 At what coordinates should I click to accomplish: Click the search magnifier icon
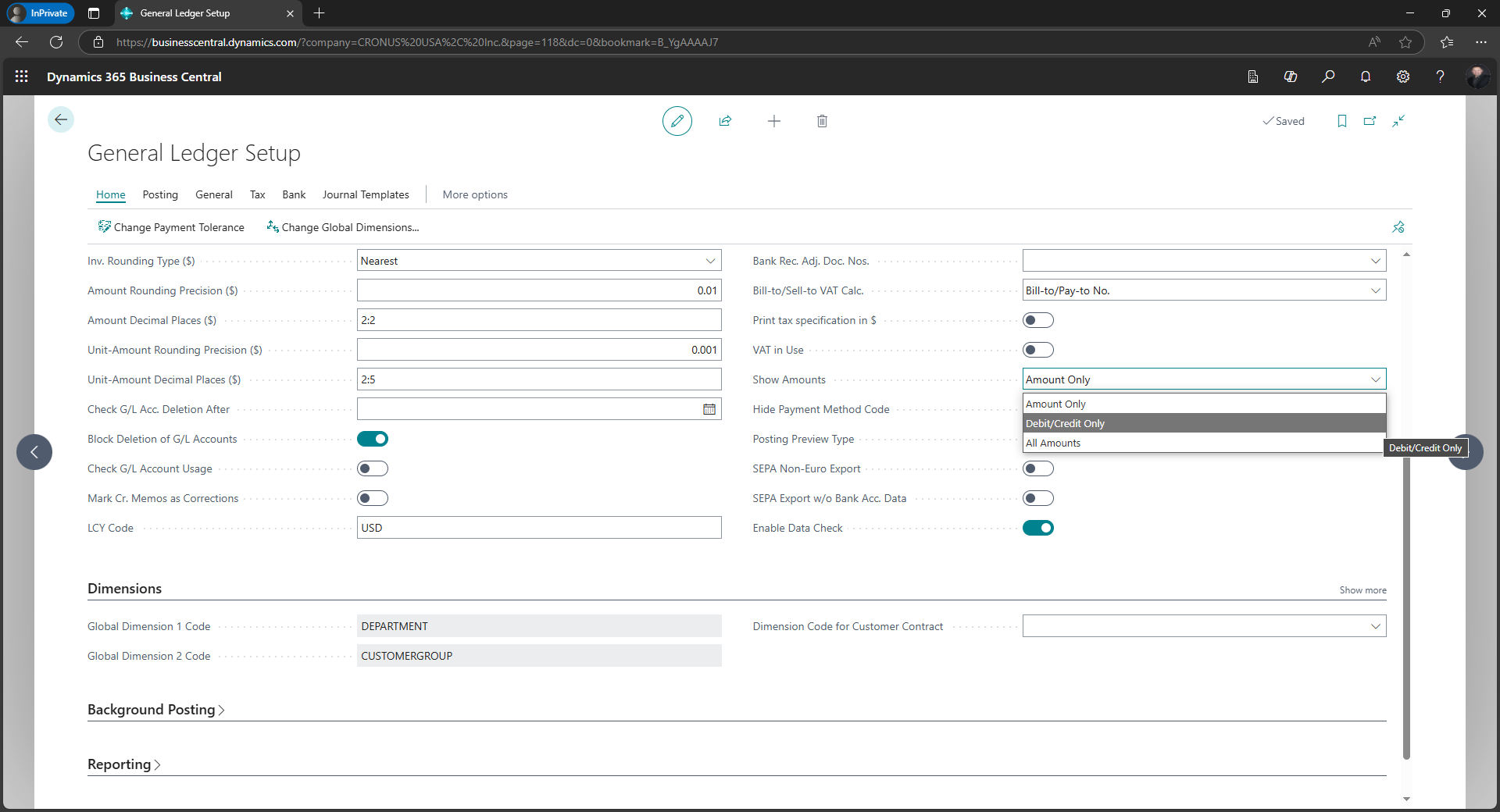point(1328,77)
